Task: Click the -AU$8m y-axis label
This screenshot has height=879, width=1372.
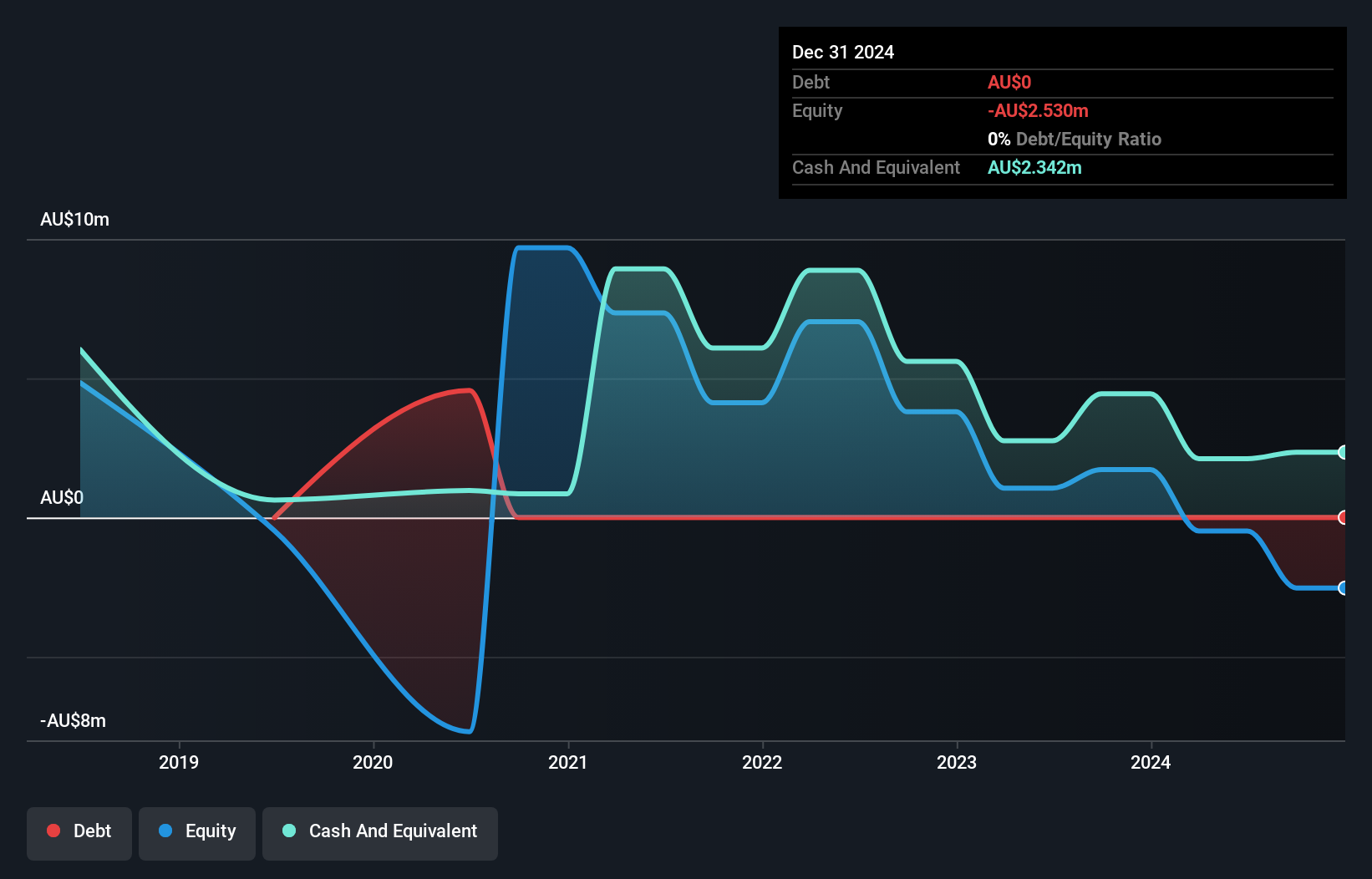Action: point(74,721)
